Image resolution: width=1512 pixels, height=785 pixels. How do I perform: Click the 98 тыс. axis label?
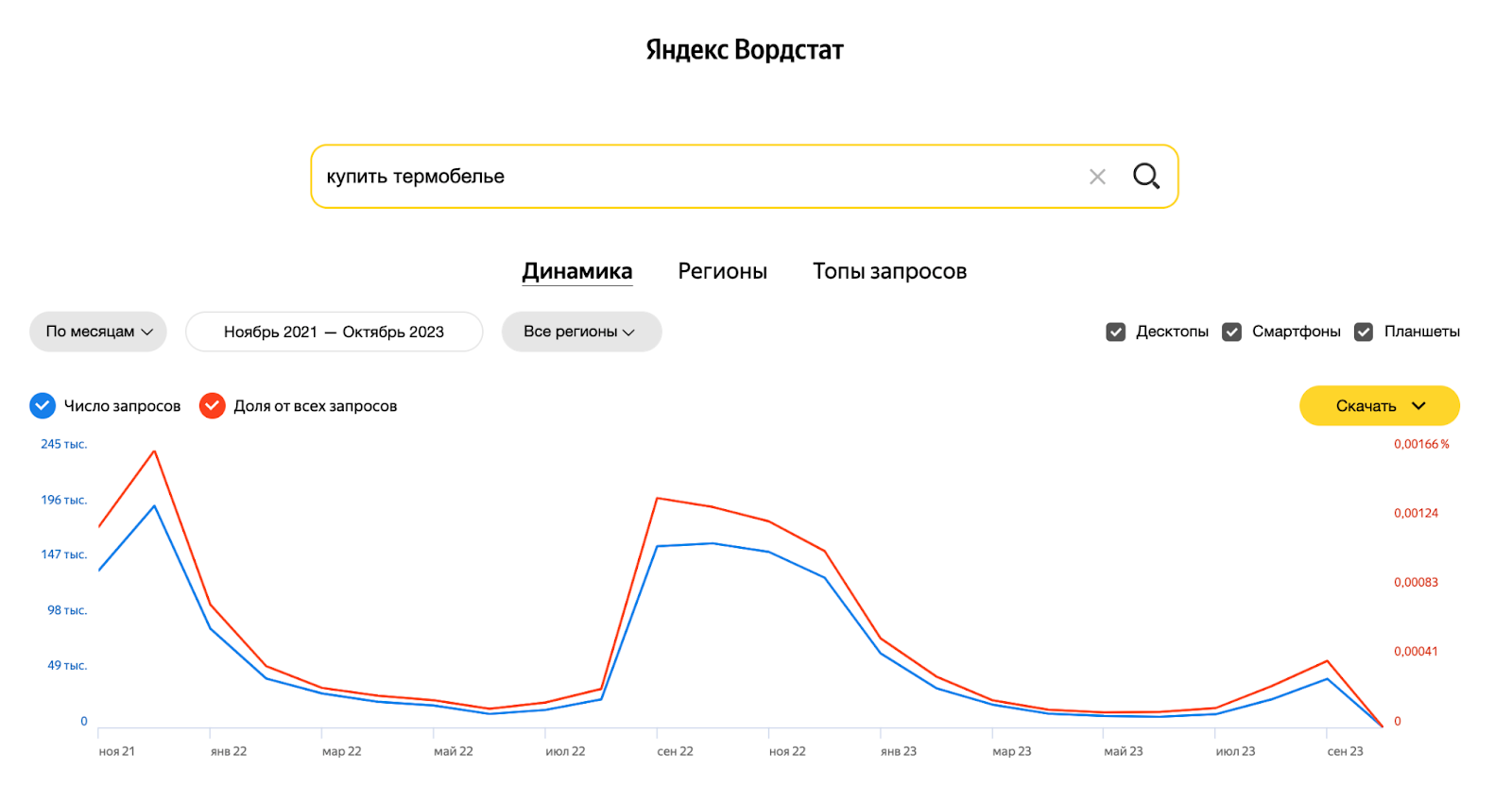[x=67, y=610]
